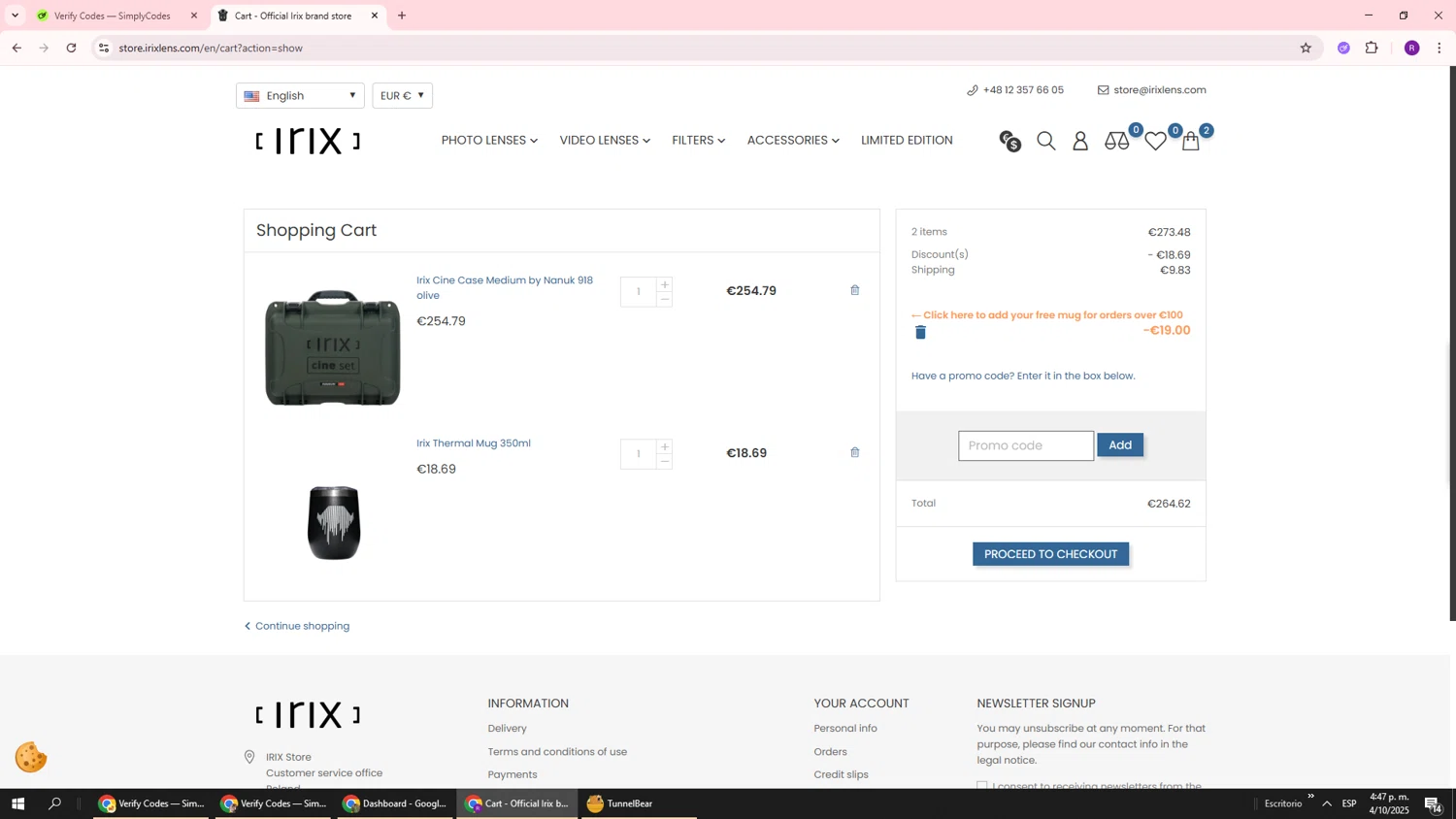The height and width of the screenshot is (819, 1456).
Task: Increase quantity of Irix Thermal Mug
Action: 665,446
